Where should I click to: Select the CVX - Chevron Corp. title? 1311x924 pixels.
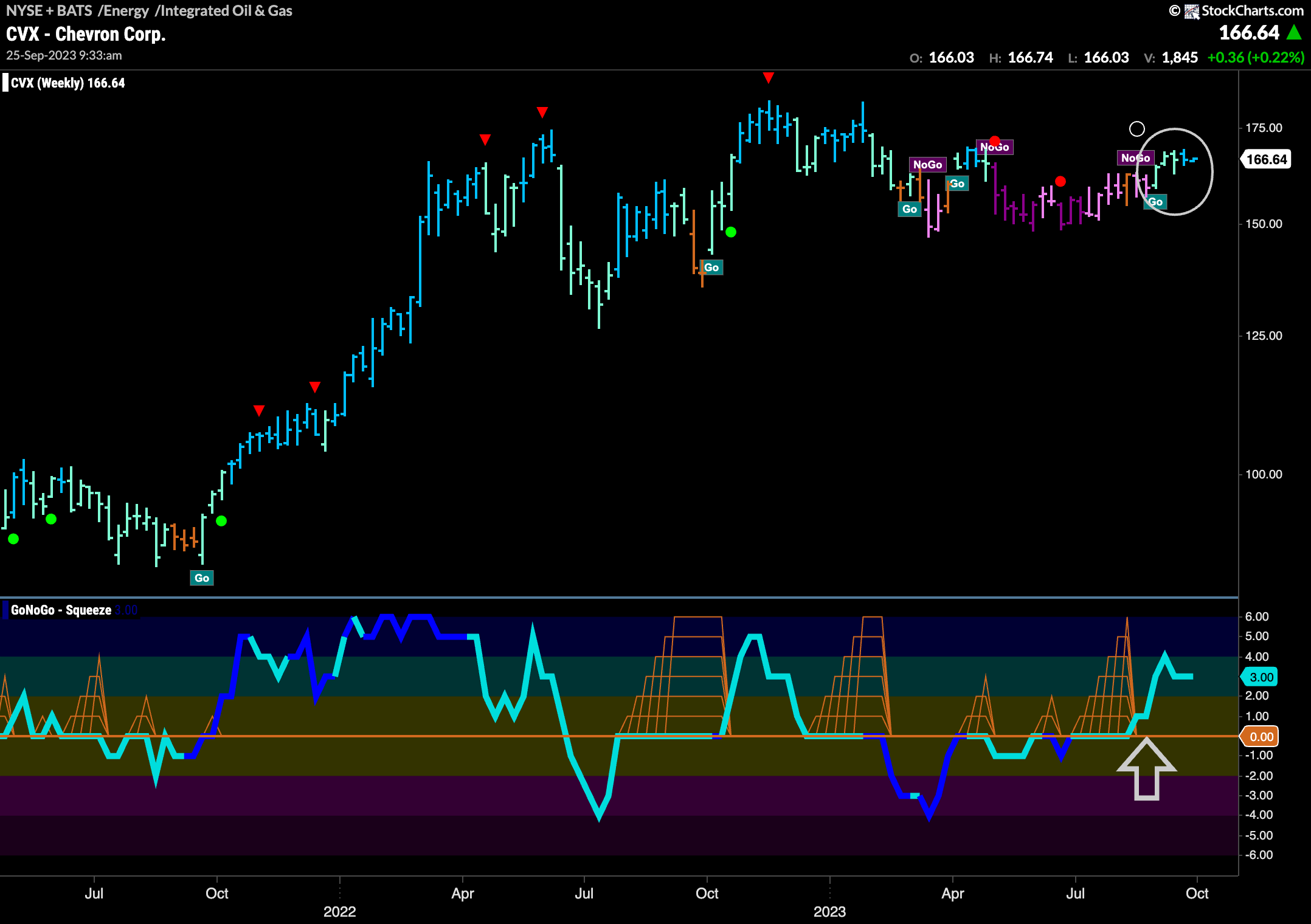click(86, 34)
